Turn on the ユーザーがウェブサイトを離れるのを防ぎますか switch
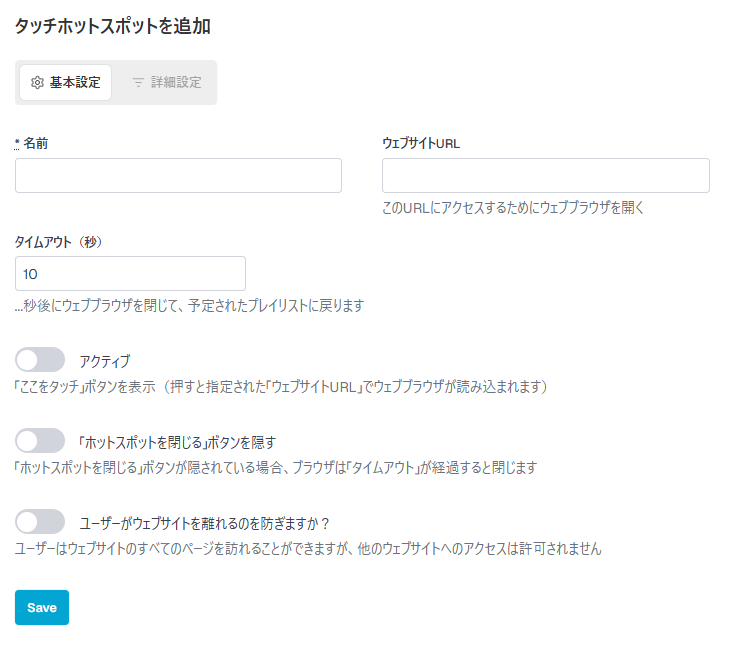Viewport: 732px width, 651px height. click(40, 522)
